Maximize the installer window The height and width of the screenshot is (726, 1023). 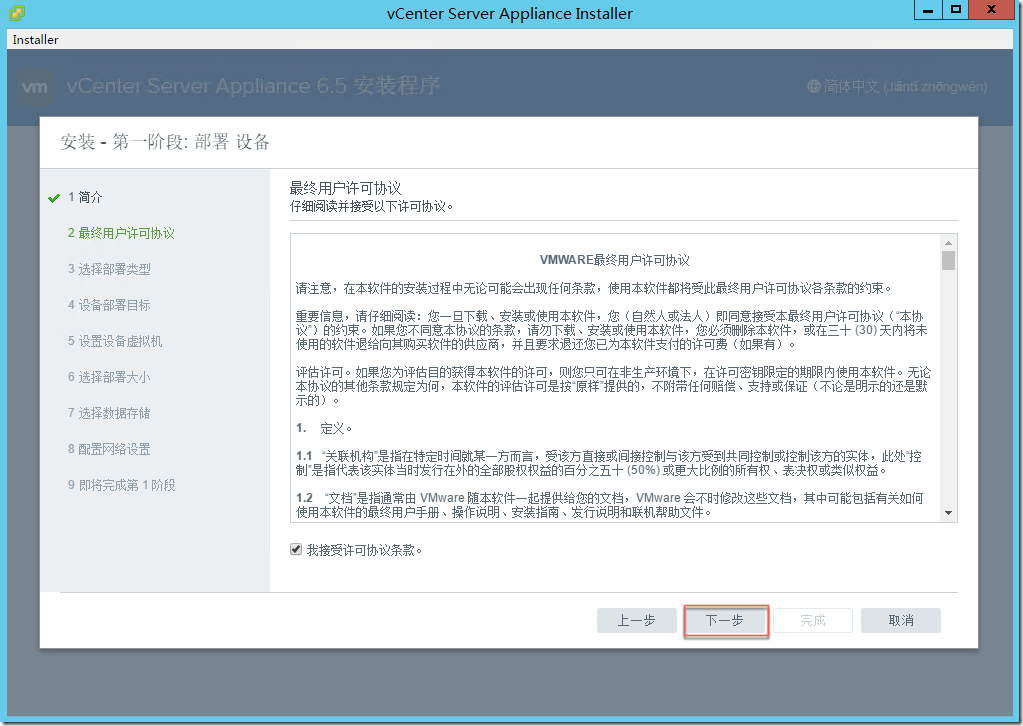coord(956,10)
